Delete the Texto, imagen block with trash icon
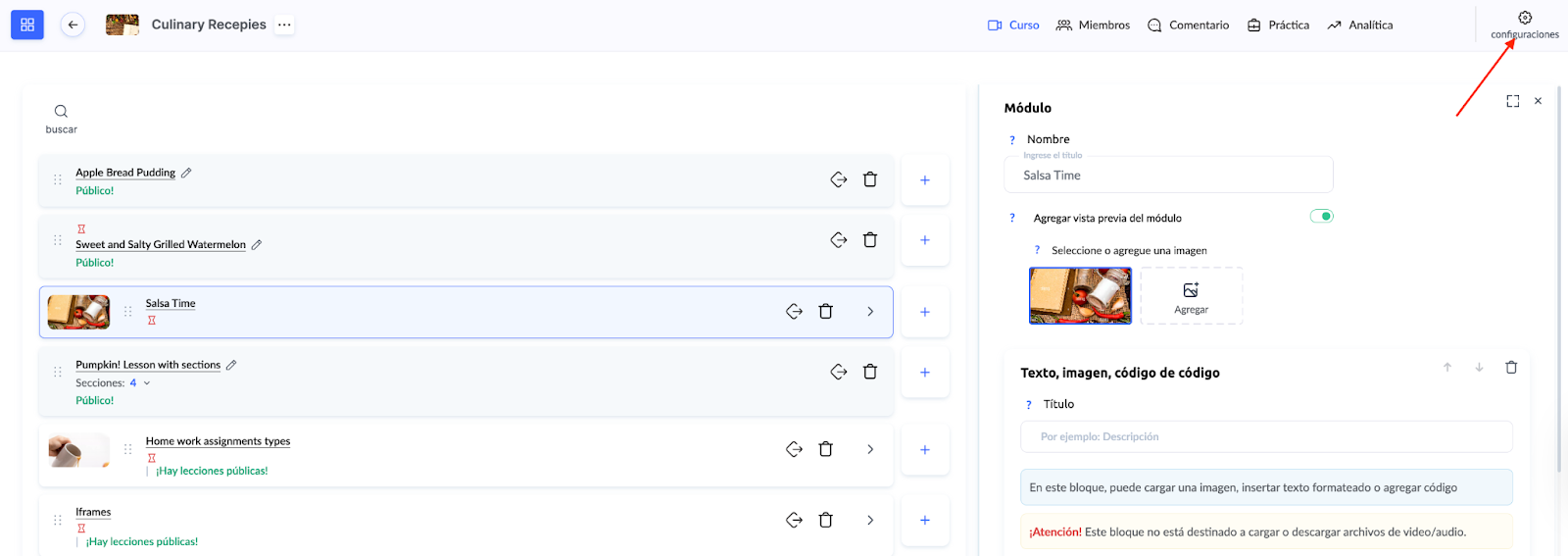The image size is (1568, 556). (1510, 368)
